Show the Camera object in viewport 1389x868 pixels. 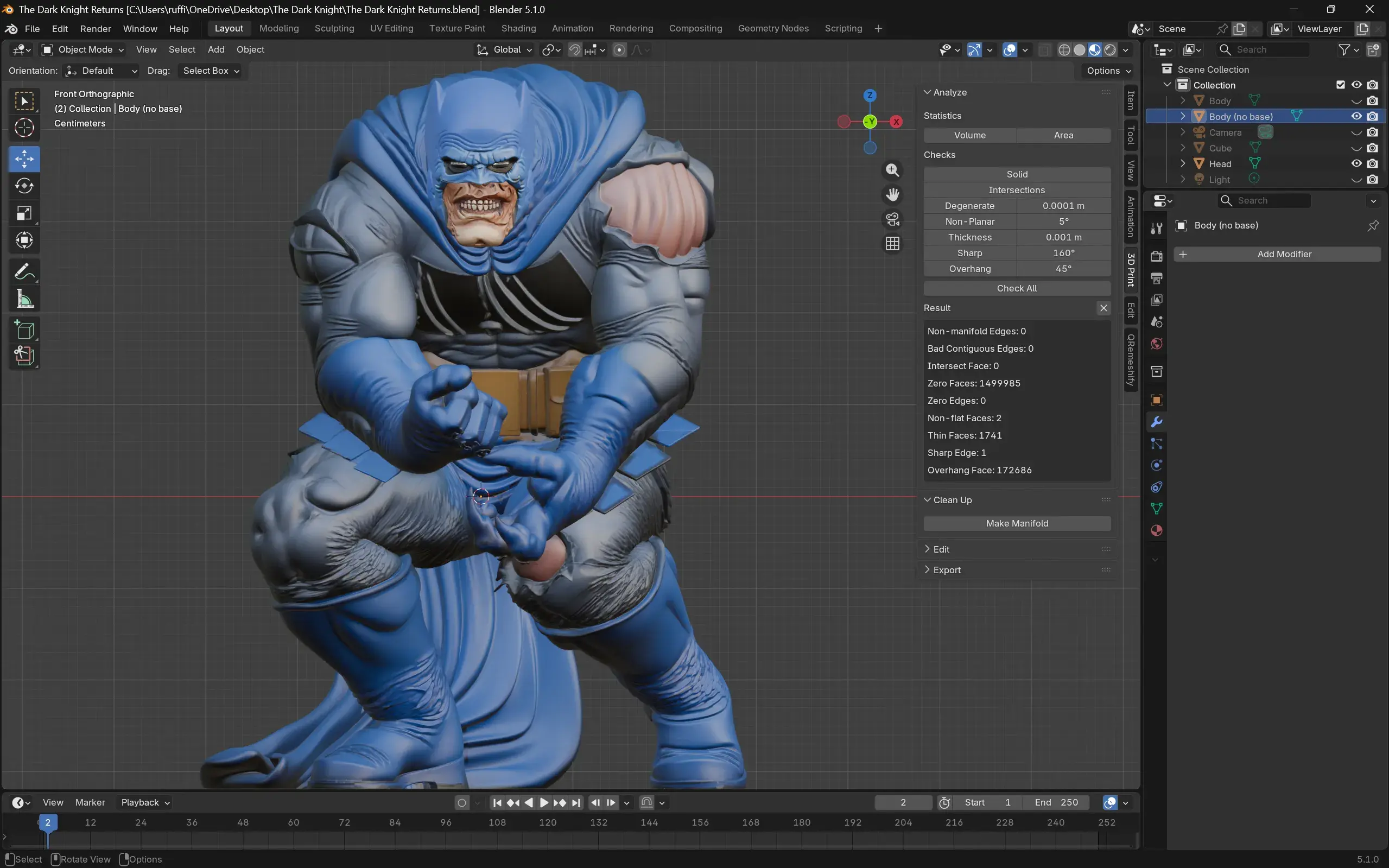pos(1356,132)
